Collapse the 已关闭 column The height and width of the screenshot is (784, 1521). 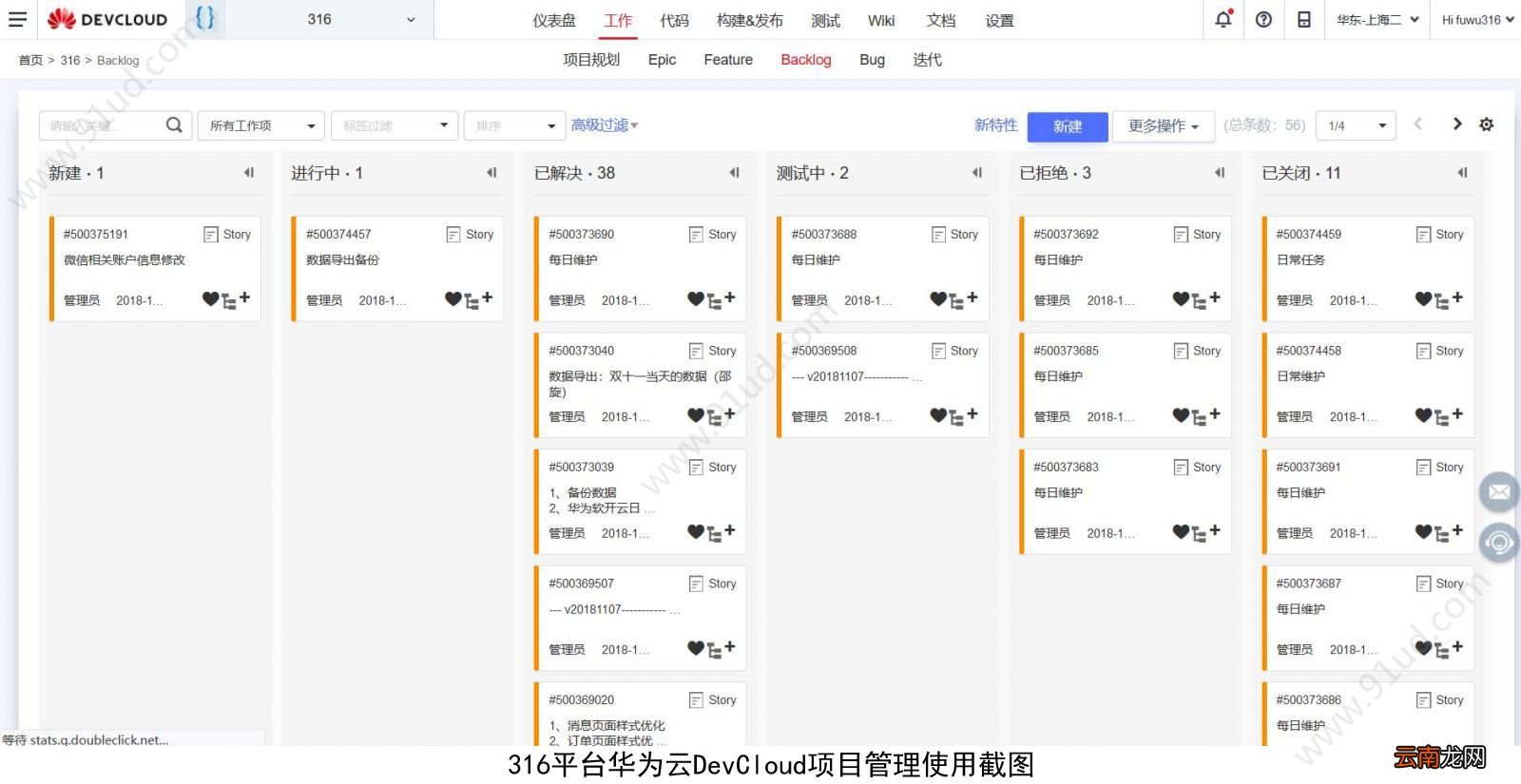pos(1462,173)
